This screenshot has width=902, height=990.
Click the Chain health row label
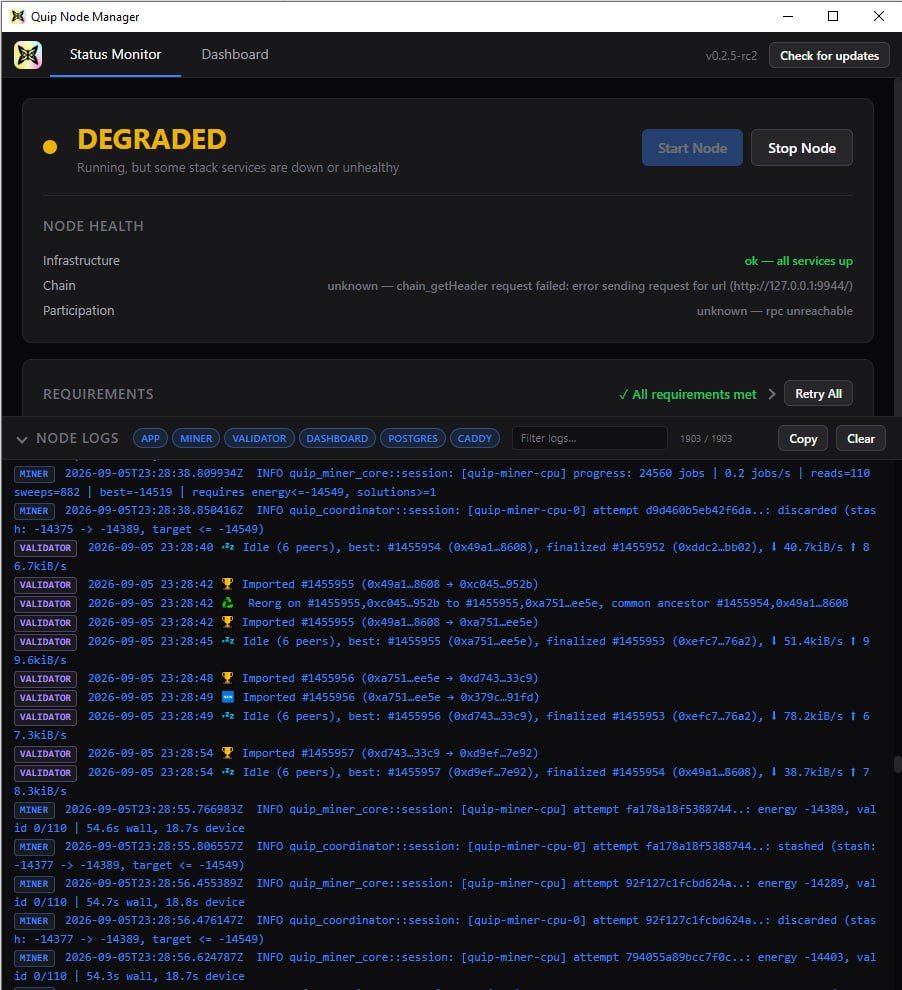click(59, 285)
